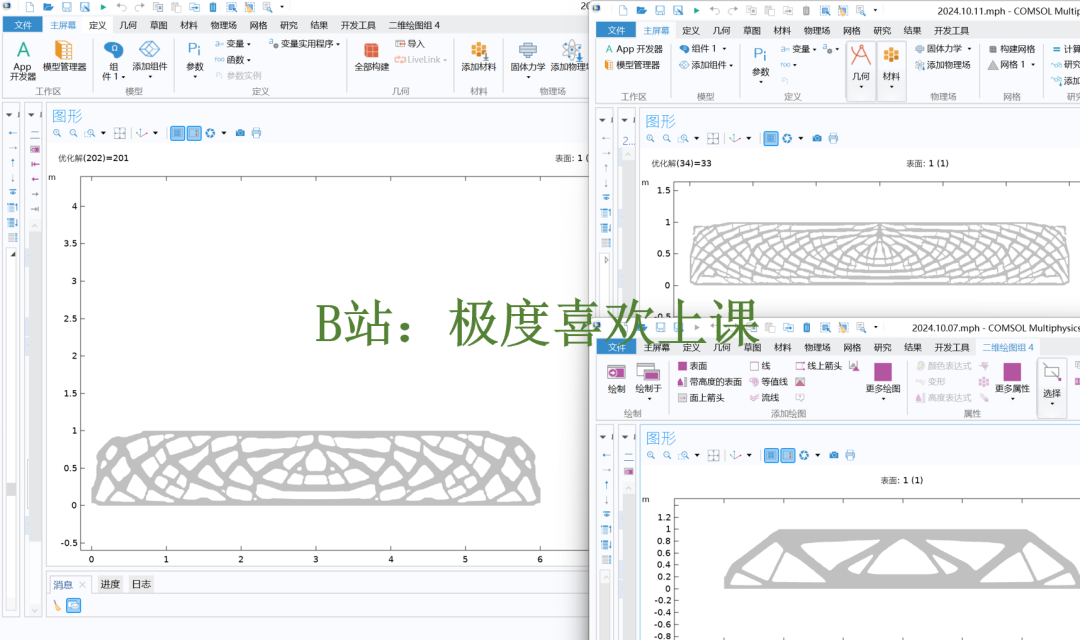1080x640 pixels.
Task: Expand the 固体力学 dropdown in top-right window
Action: [x=944, y=49]
